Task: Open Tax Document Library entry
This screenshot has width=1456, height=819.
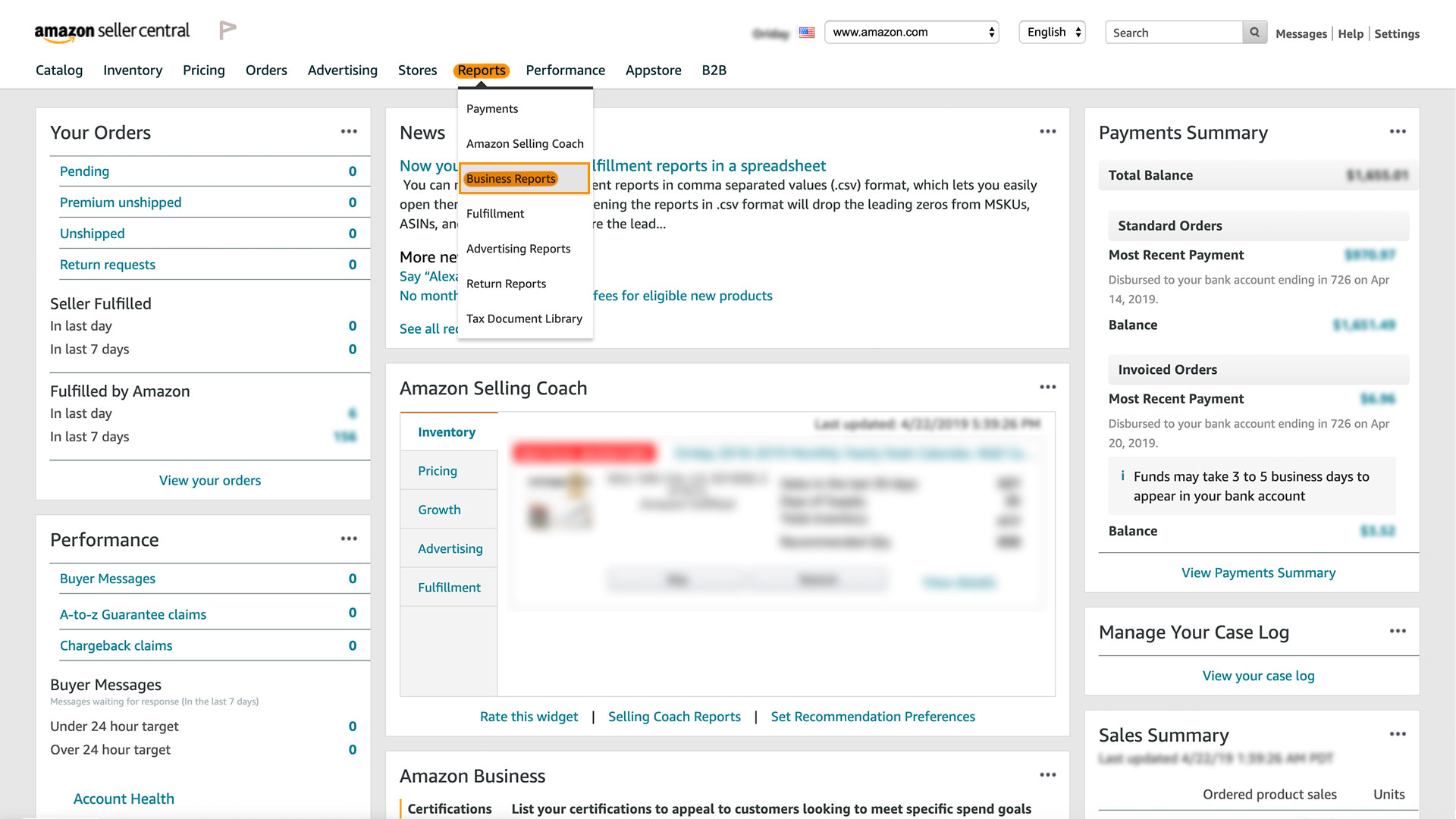Action: coord(525,318)
